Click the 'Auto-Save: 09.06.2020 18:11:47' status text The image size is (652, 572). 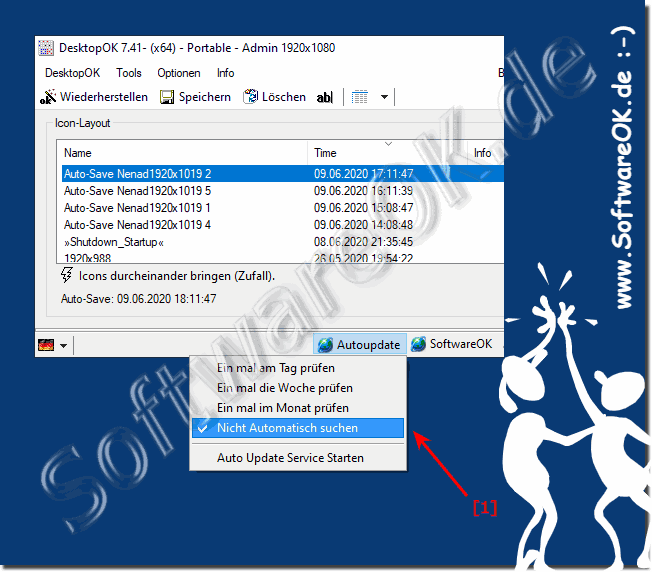[138, 299]
